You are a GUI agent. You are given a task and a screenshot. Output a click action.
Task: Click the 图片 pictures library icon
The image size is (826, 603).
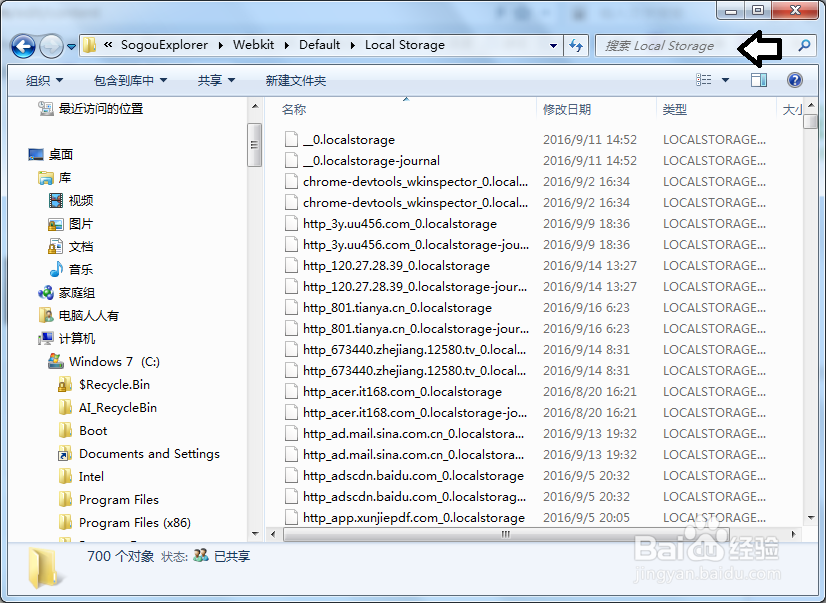pos(56,224)
